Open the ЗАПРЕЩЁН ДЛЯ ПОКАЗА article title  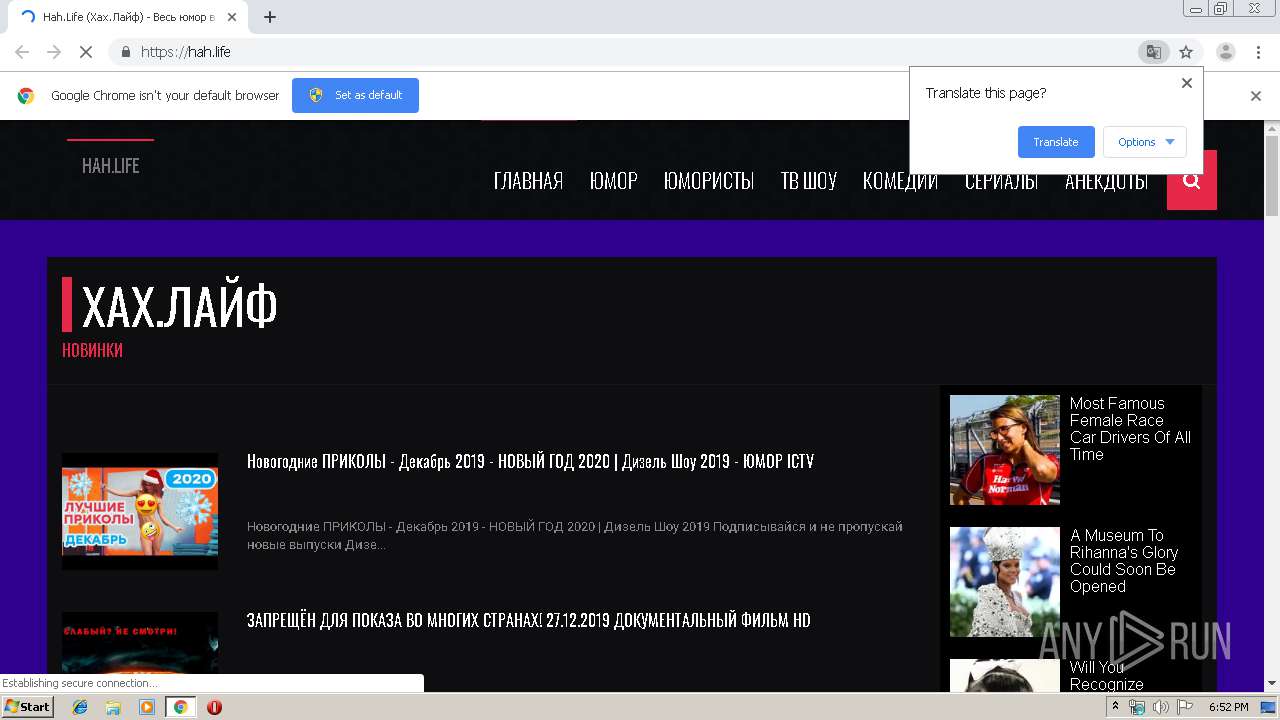[x=528, y=620]
